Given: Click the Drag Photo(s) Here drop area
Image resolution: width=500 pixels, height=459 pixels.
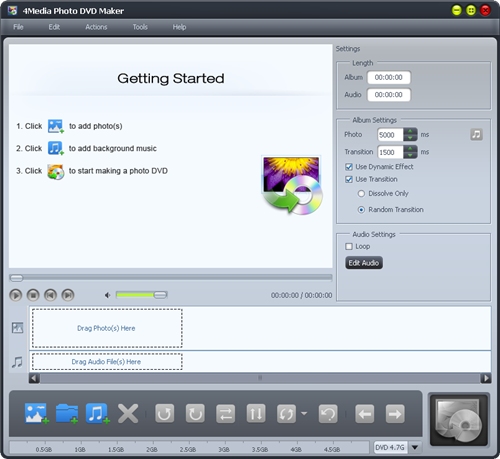Looking at the screenshot, I should pos(107,328).
